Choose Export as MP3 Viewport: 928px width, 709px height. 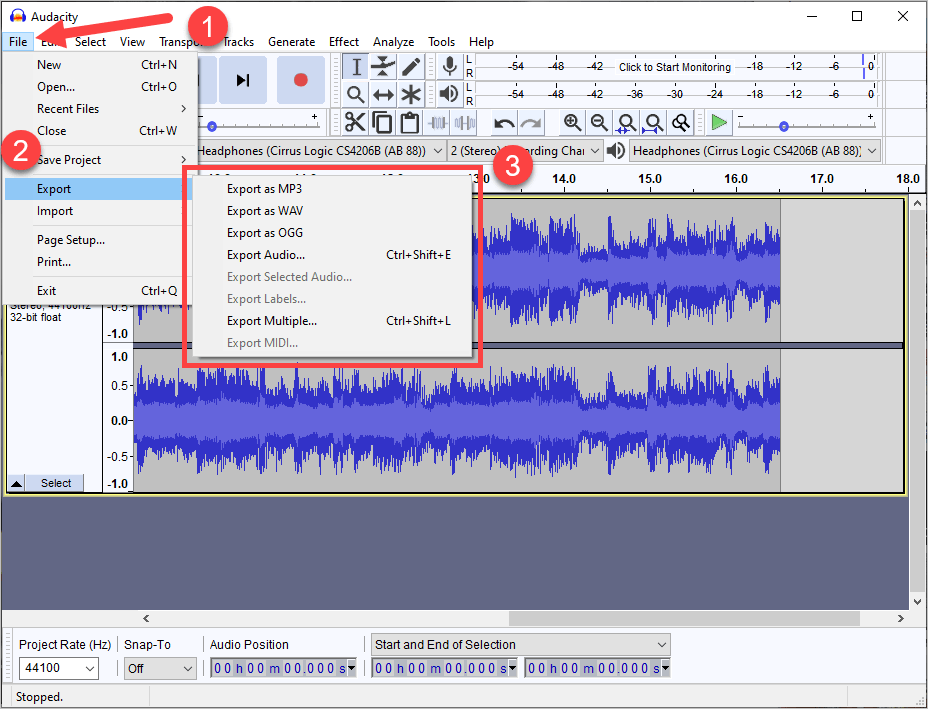(x=333, y=189)
